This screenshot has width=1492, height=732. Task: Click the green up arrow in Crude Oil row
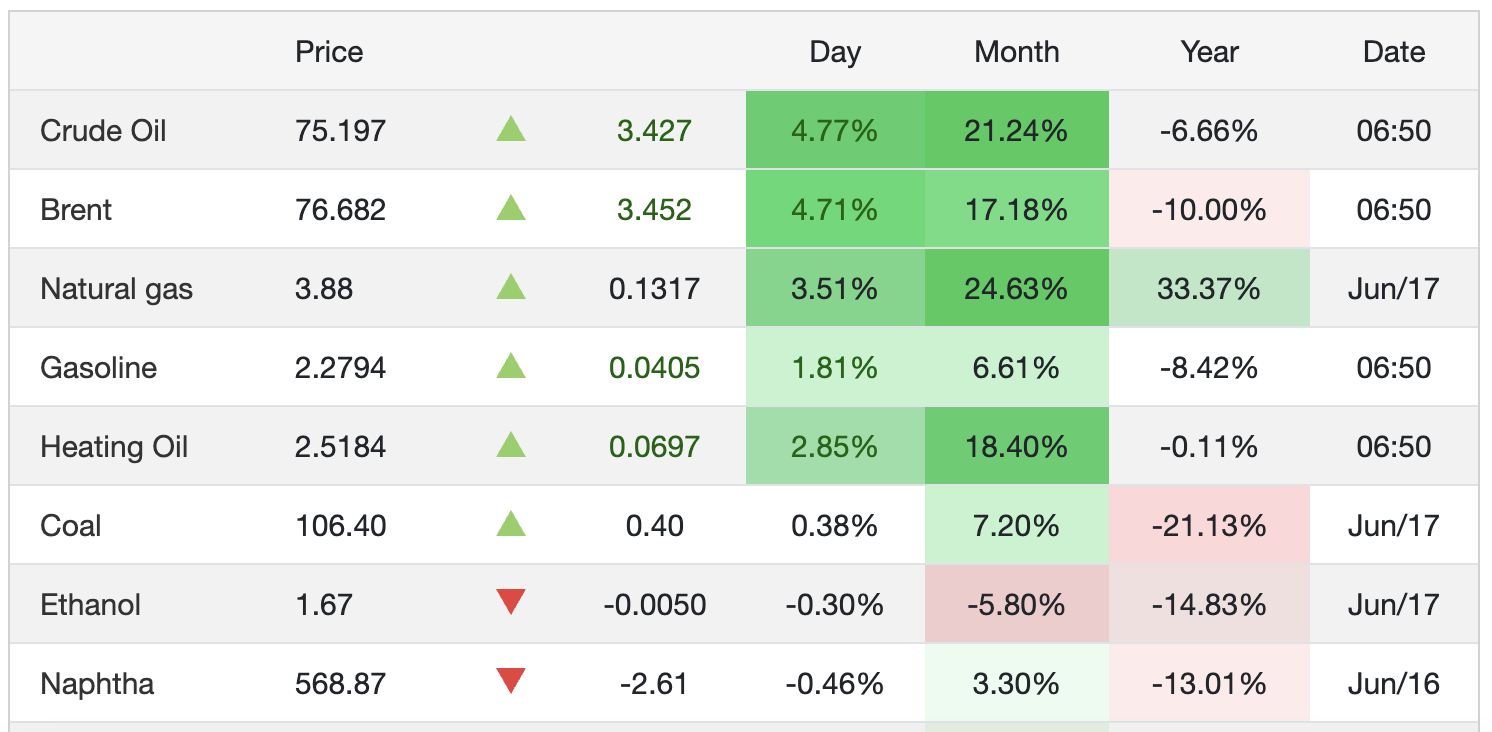click(511, 129)
